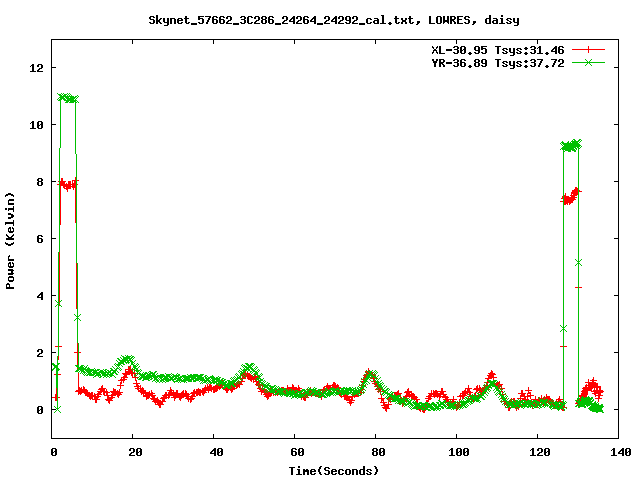The height and width of the screenshot is (480, 640).
Task: Click the x-axis tick label "100"
Action: click(x=458, y=452)
